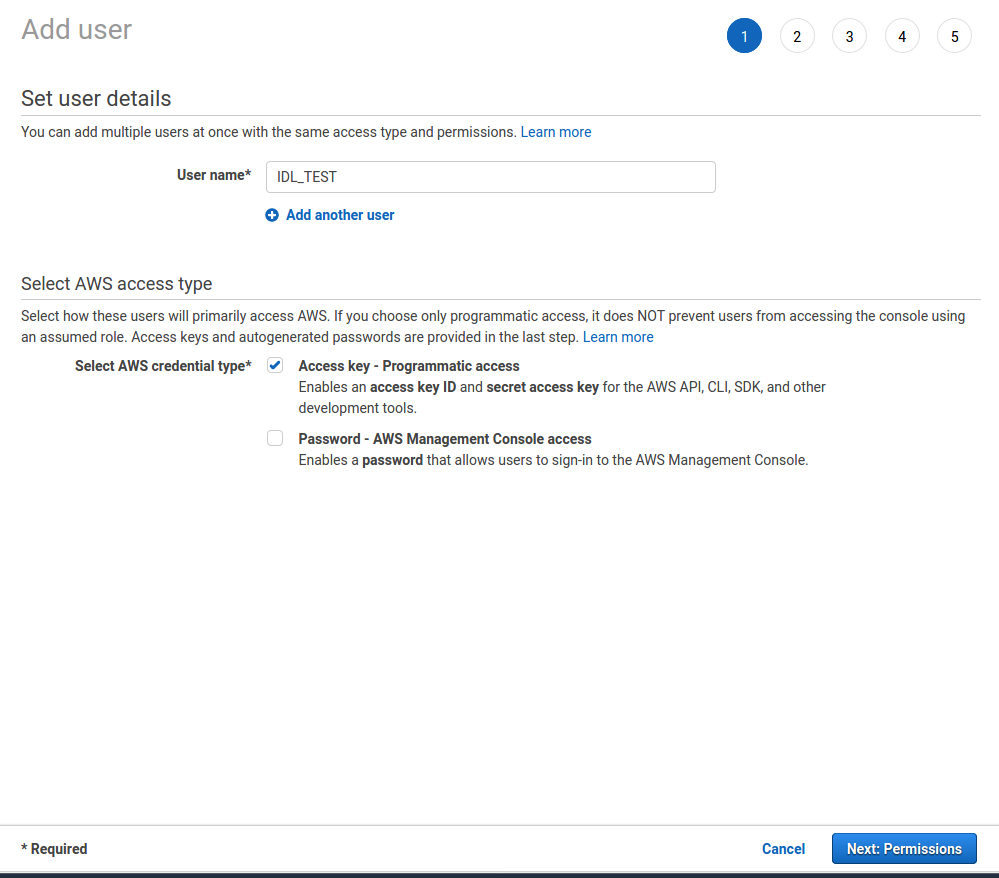
Task: Open the Learn more link about multiple users
Action: pyautogui.click(x=556, y=132)
